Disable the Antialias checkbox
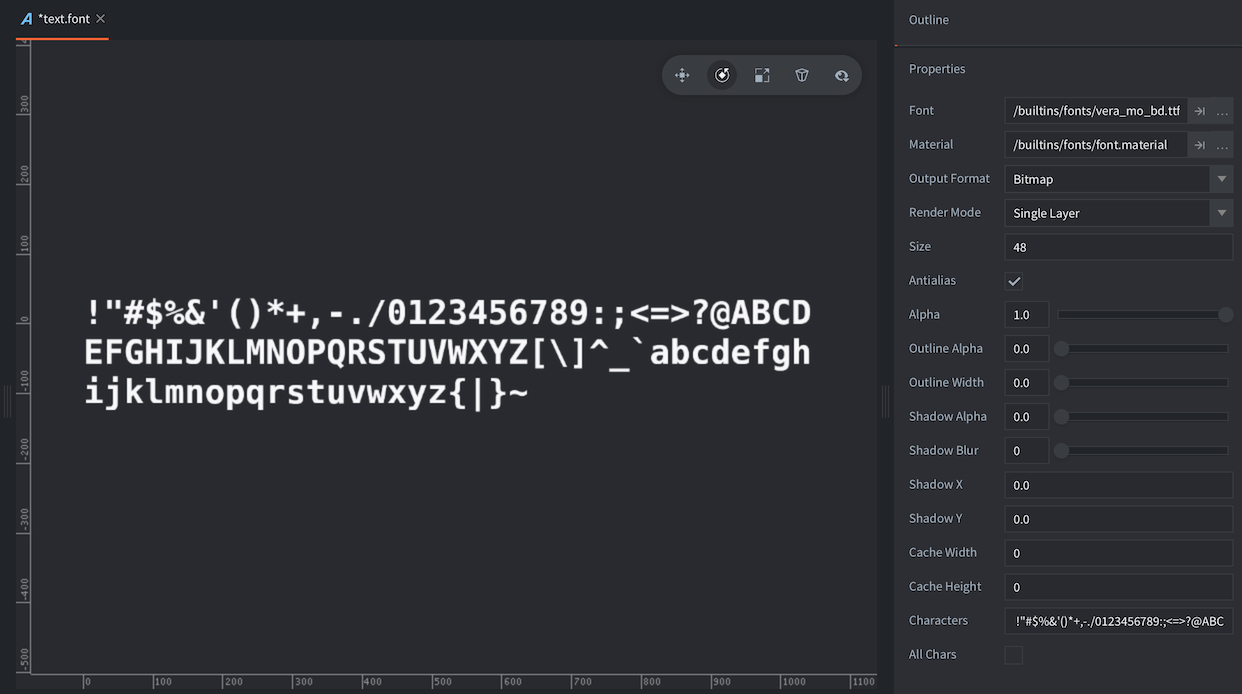The height and width of the screenshot is (694, 1242). (x=1014, y=281)
